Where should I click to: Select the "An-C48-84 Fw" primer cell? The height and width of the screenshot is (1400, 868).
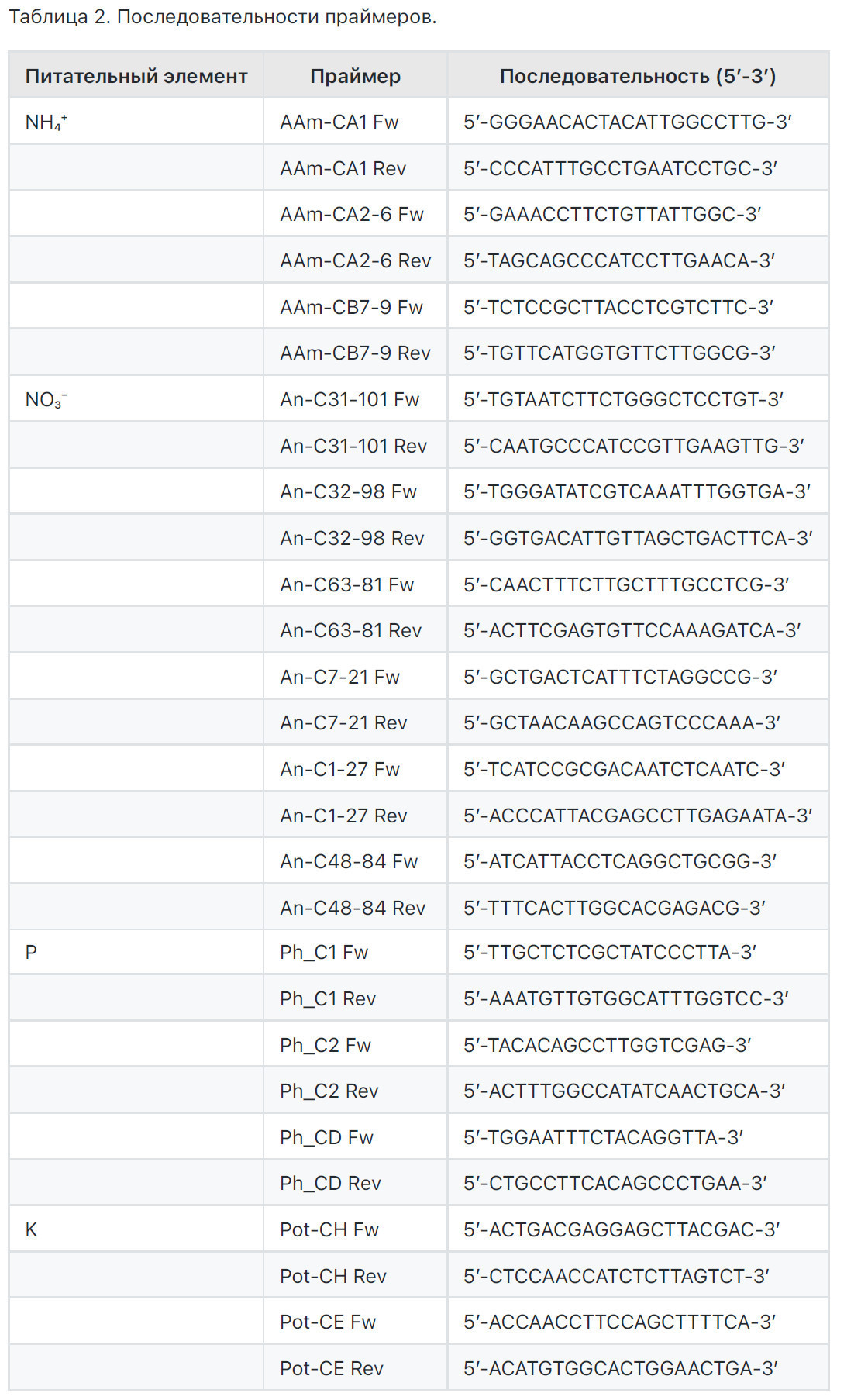349,862
